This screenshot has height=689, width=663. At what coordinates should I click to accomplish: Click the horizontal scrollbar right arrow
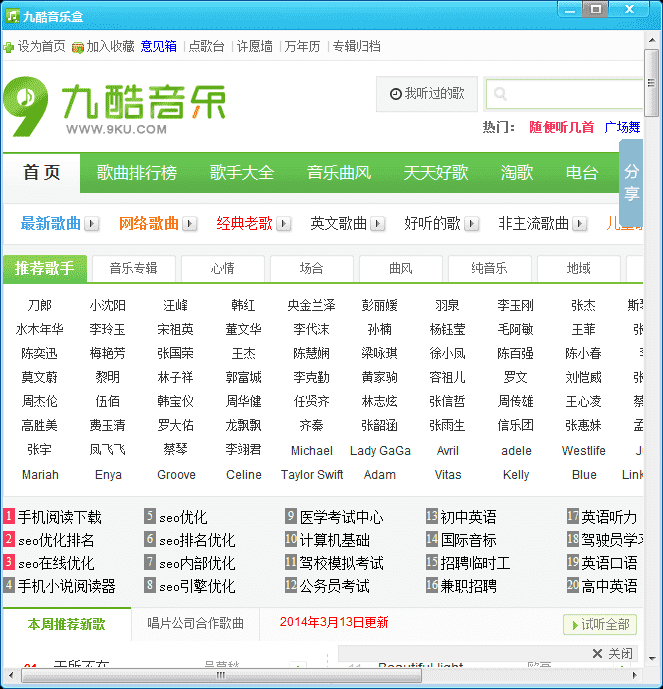634,675
